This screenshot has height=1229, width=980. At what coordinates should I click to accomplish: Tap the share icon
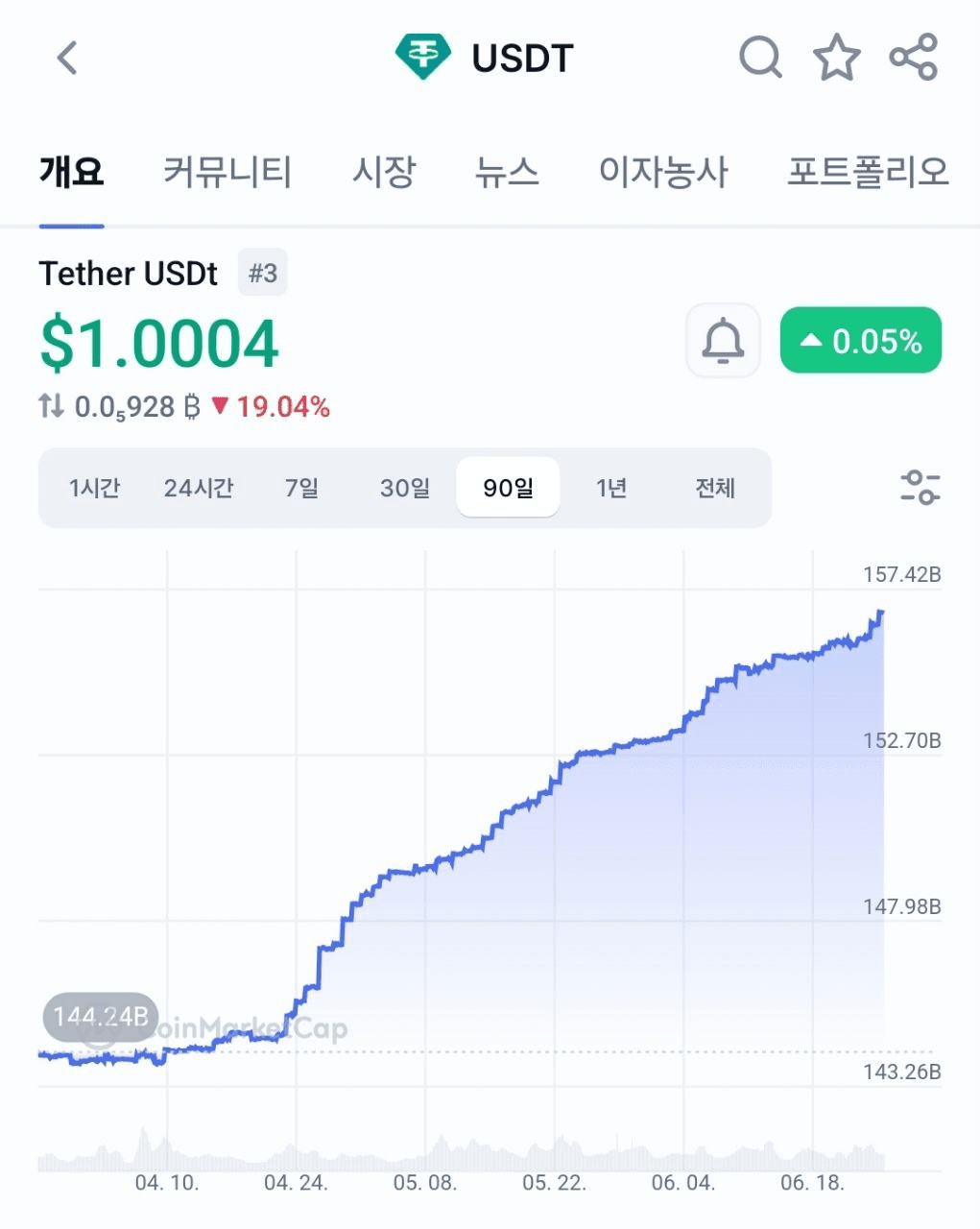pyautogui.click(x=913, y=58)
